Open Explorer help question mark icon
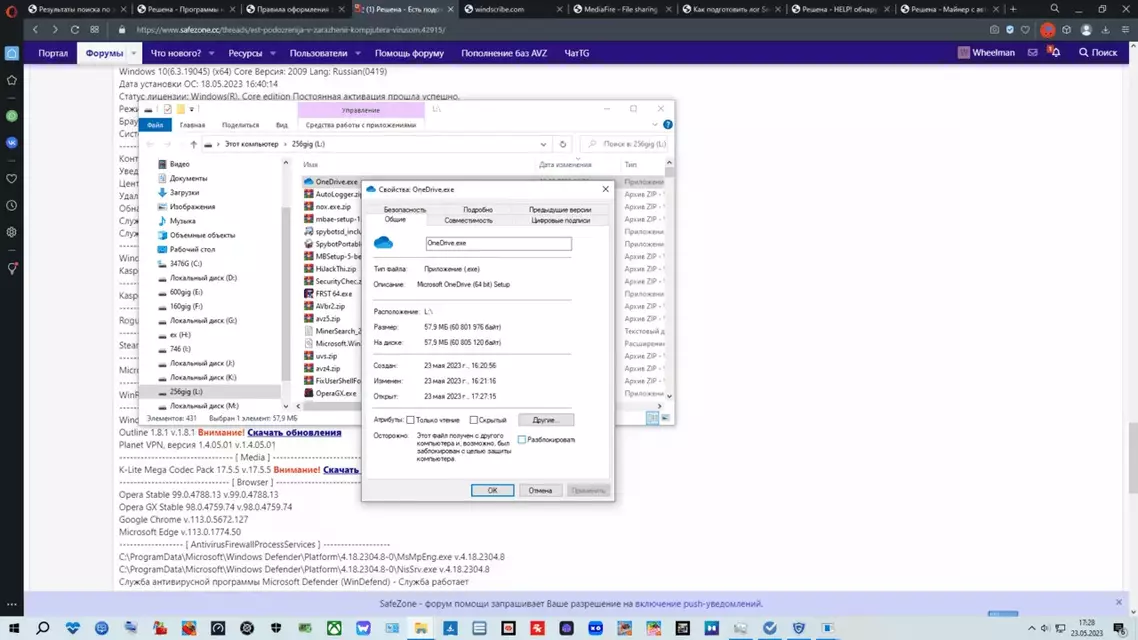Screen dimensions: 1138x640 tap(668, 124)
